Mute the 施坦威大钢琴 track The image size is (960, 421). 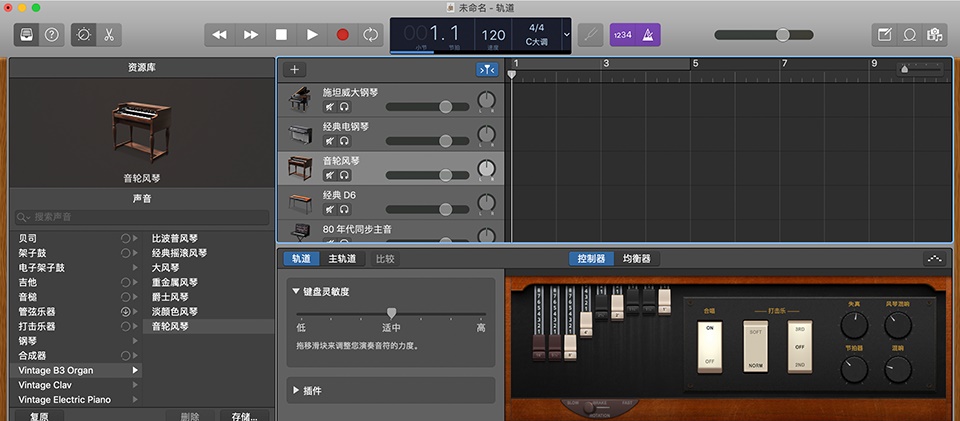pos(329,106)
